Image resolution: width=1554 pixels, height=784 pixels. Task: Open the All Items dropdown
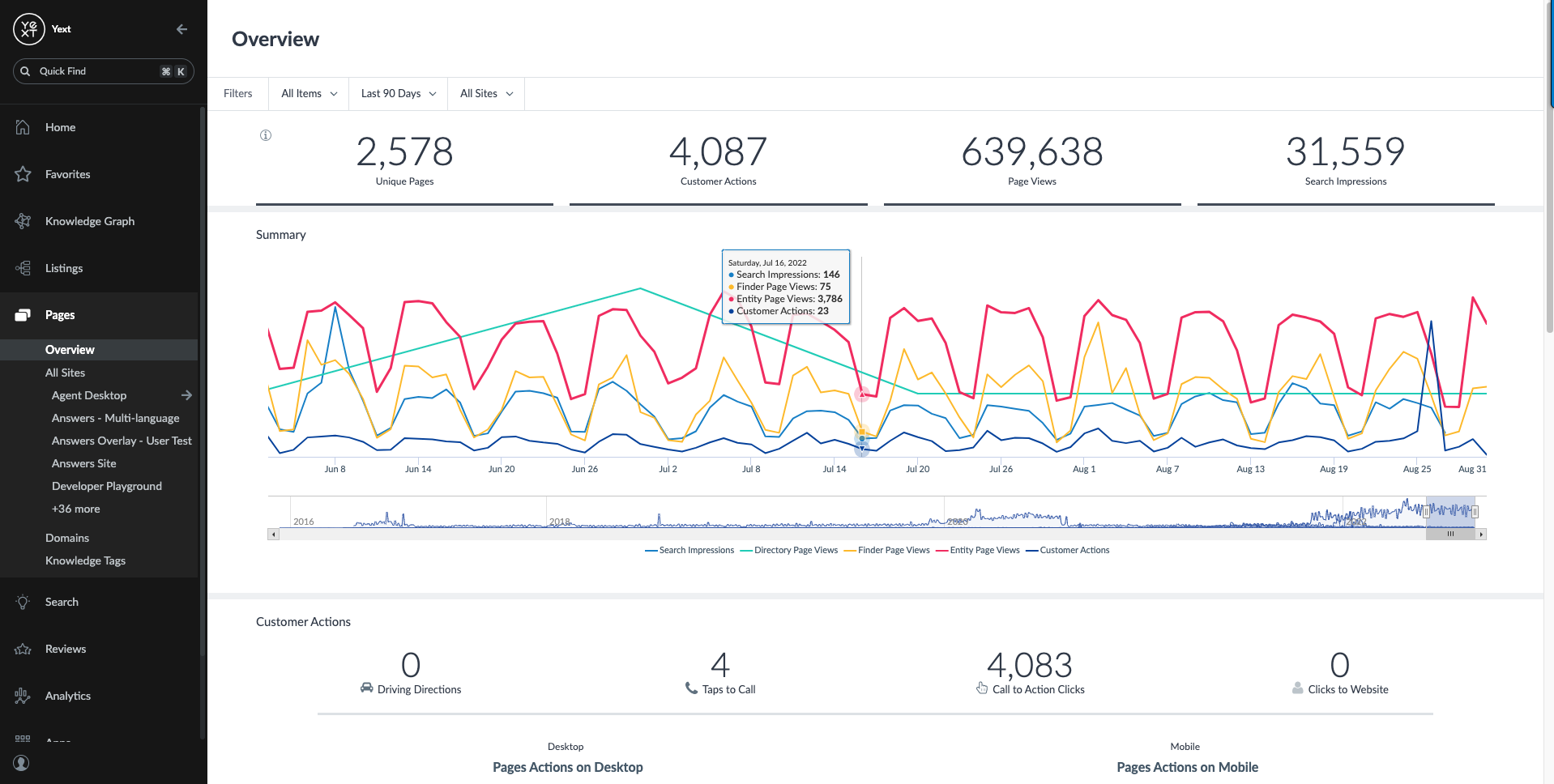[x=308, y=93]
